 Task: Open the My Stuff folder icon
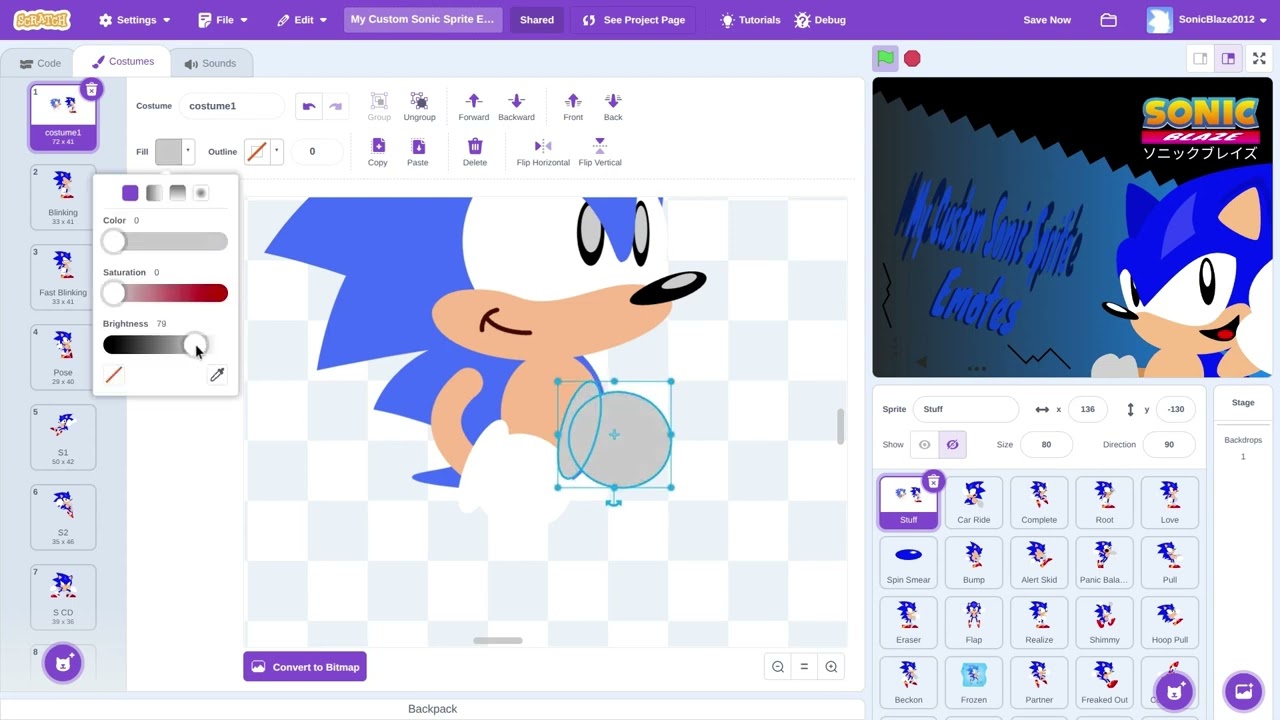click(1108, 20)
